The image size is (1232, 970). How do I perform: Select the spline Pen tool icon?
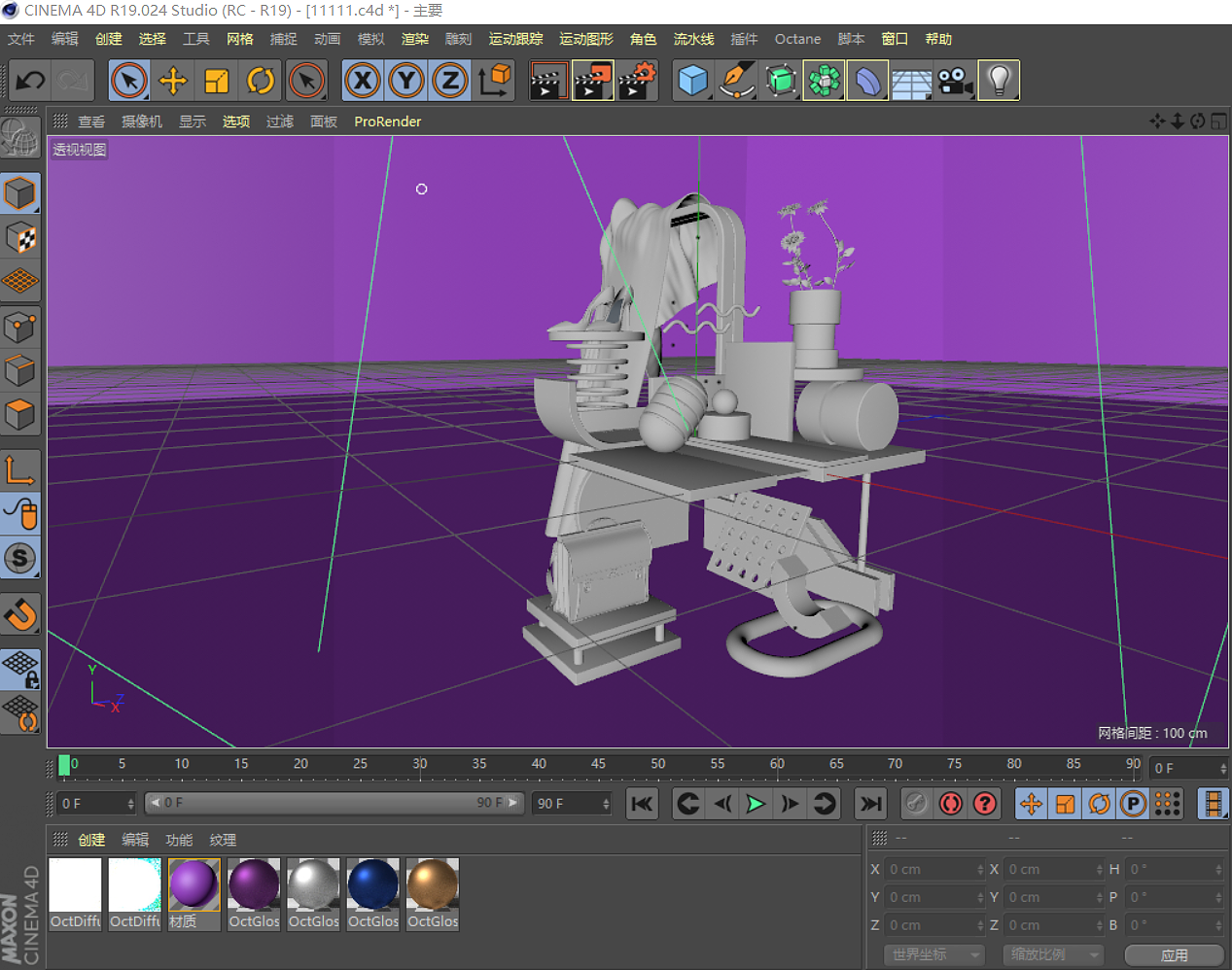736,81
